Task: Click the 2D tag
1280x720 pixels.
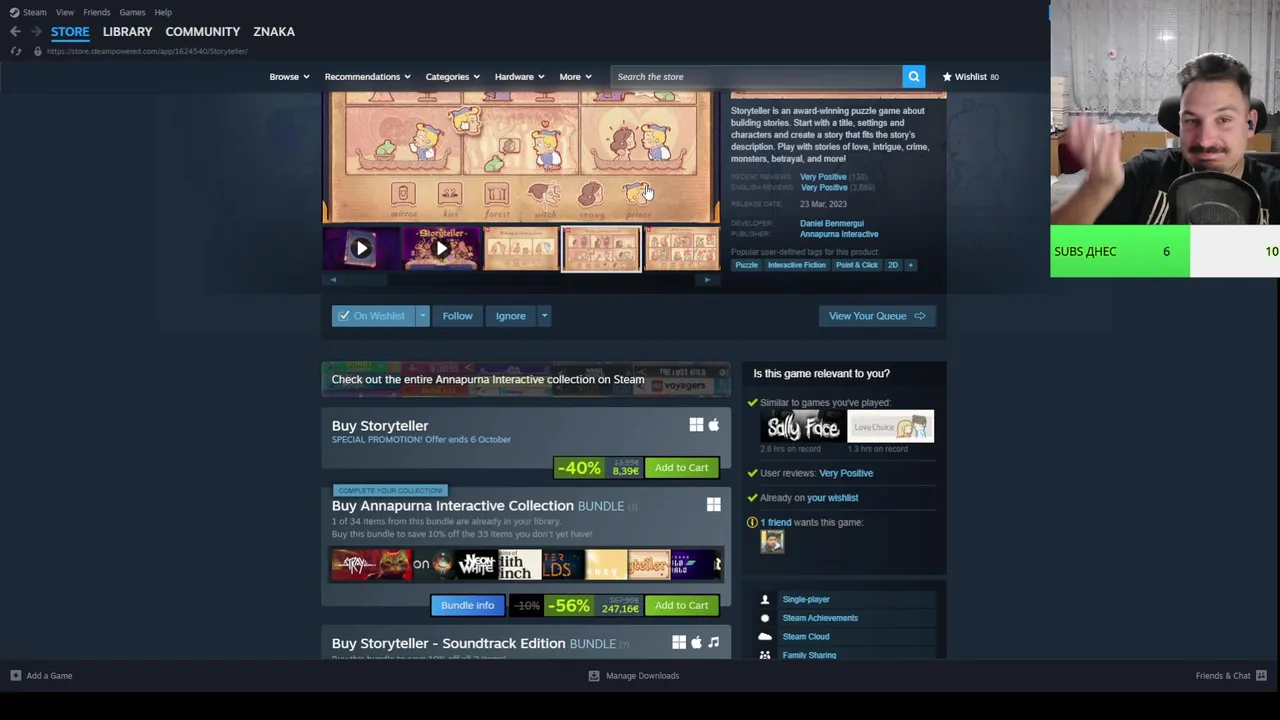Action: click(x=893, y=265)
